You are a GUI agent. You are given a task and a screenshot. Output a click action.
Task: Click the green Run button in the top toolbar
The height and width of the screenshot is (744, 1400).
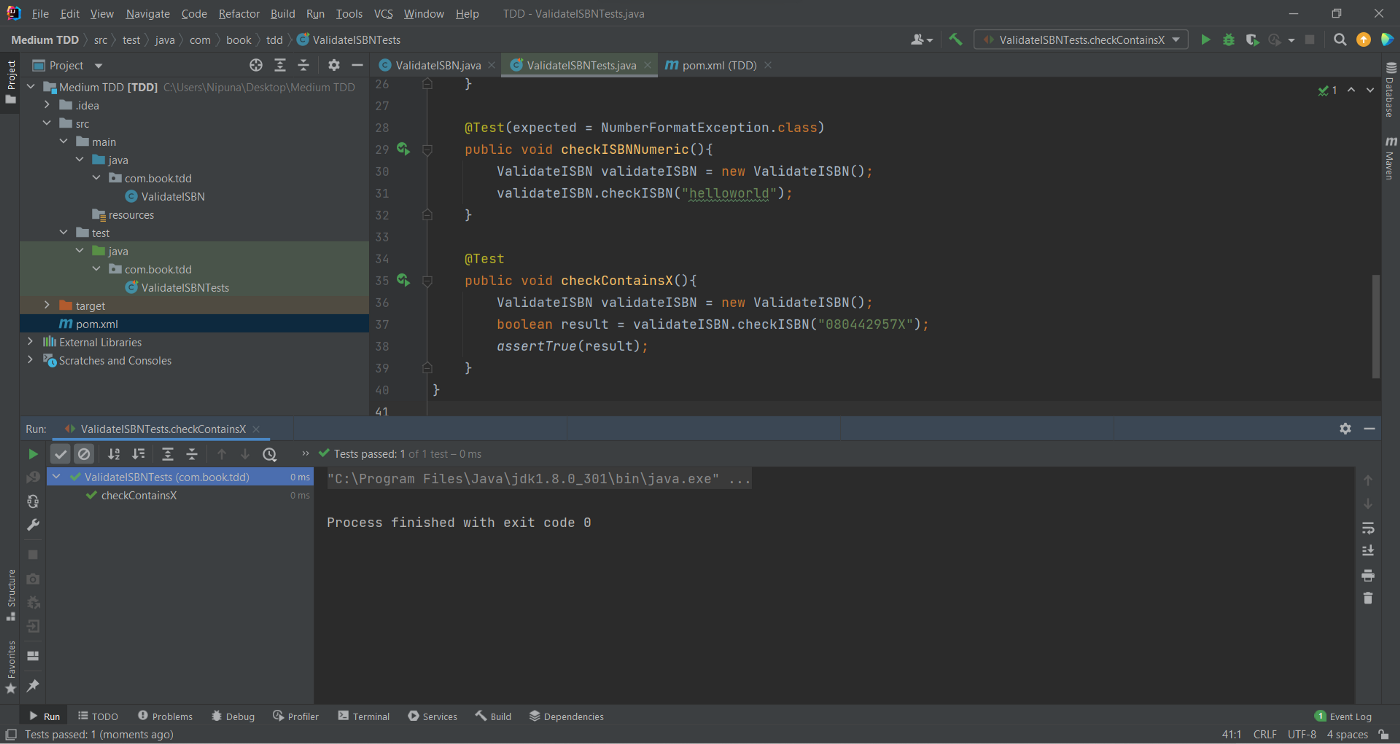coord(1205,40)
